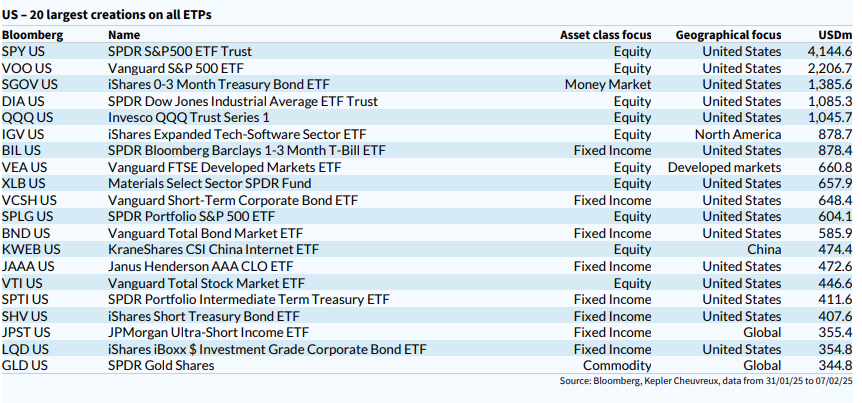This screenshot has width=862, height=403.
Task: Click Invesco QQQ Trust Series 1
Action: click(188, 117)
